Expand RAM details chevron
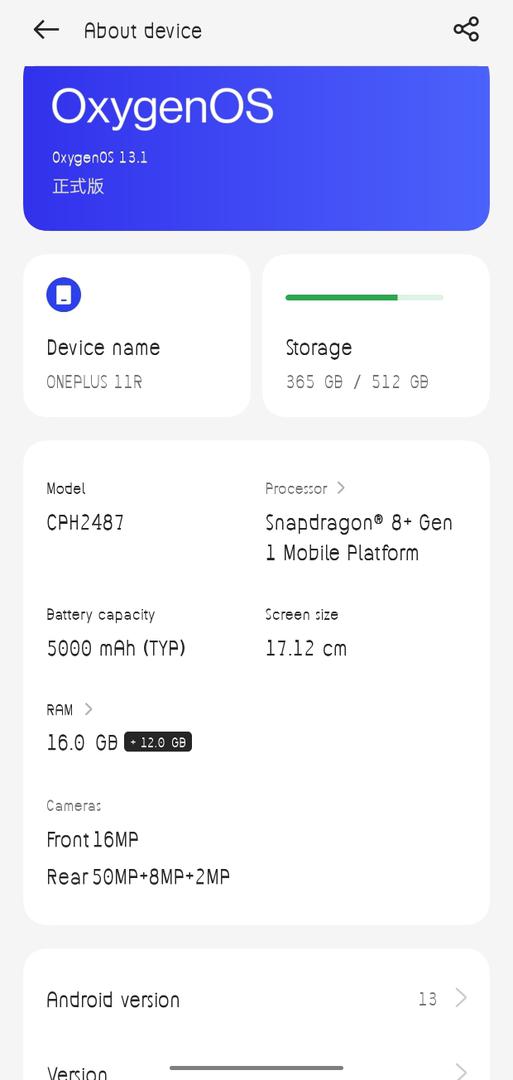The width and height of the screenshot is (513, 1080). [88, 709]
